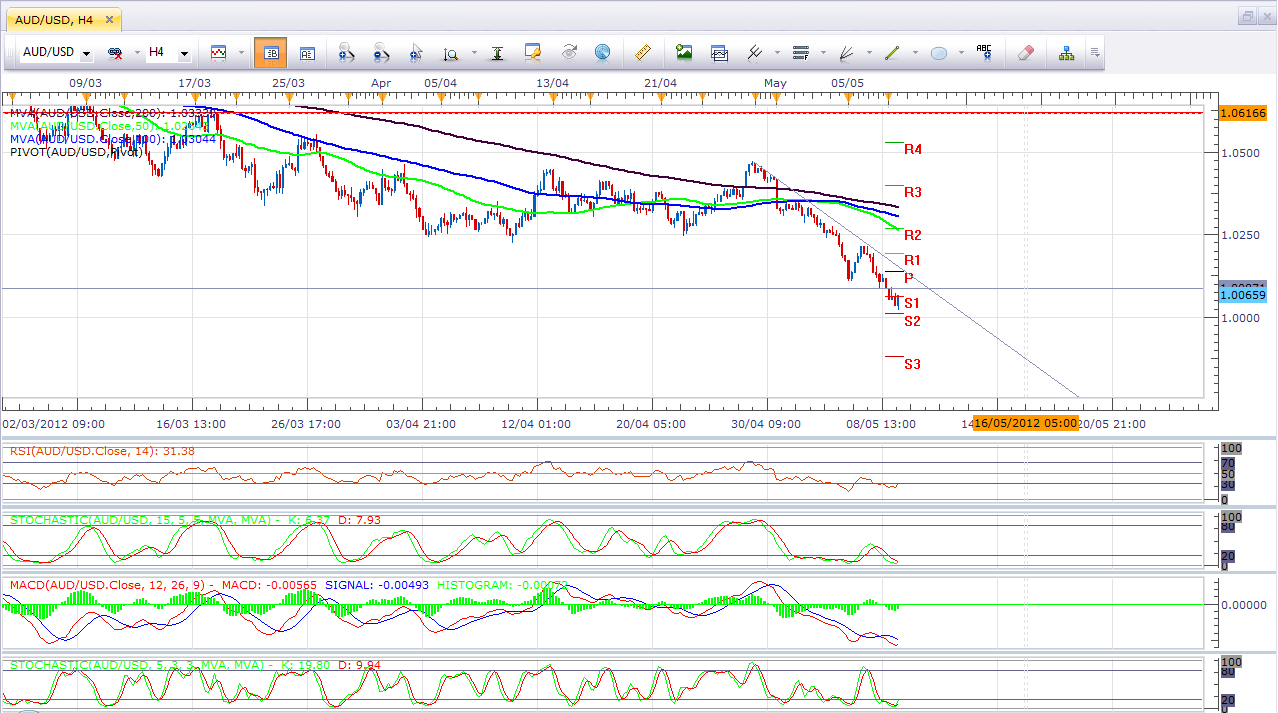
Task: Click the zoom in magnifier icon
Action: click(x=346, y=53)
